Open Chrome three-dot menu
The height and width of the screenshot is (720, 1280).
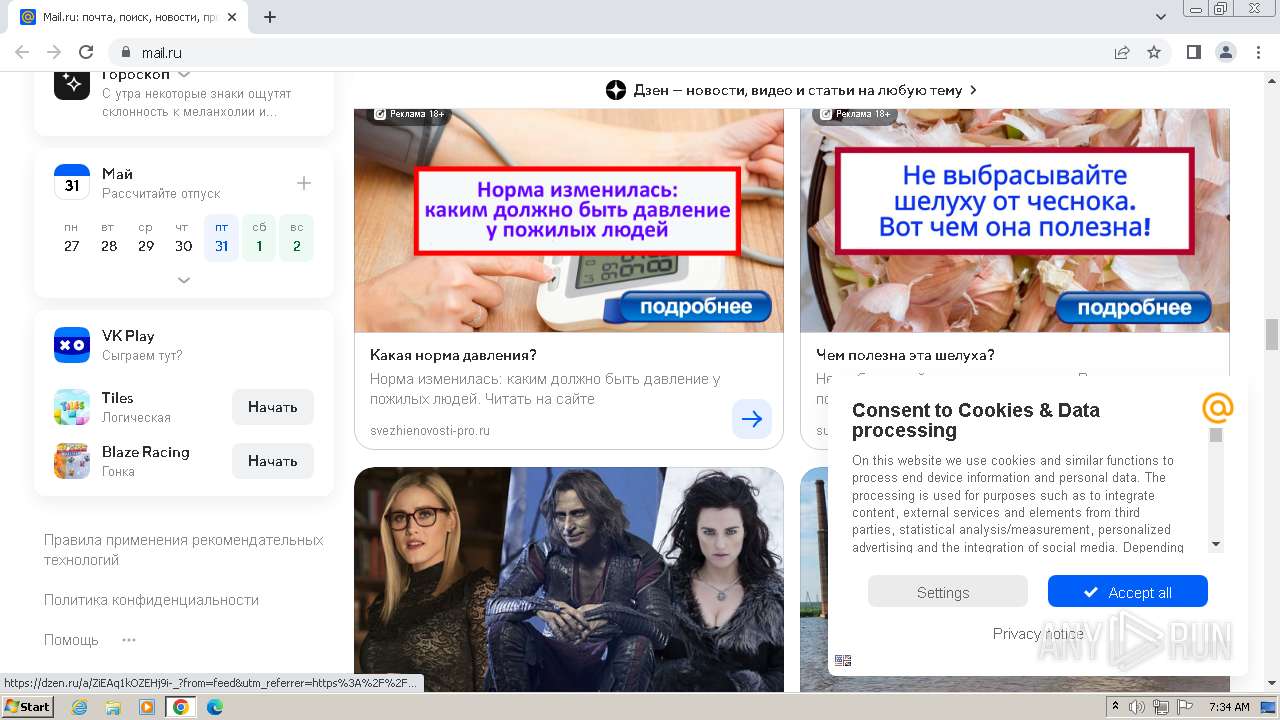pyautogui.click(x=1257, y=52)
